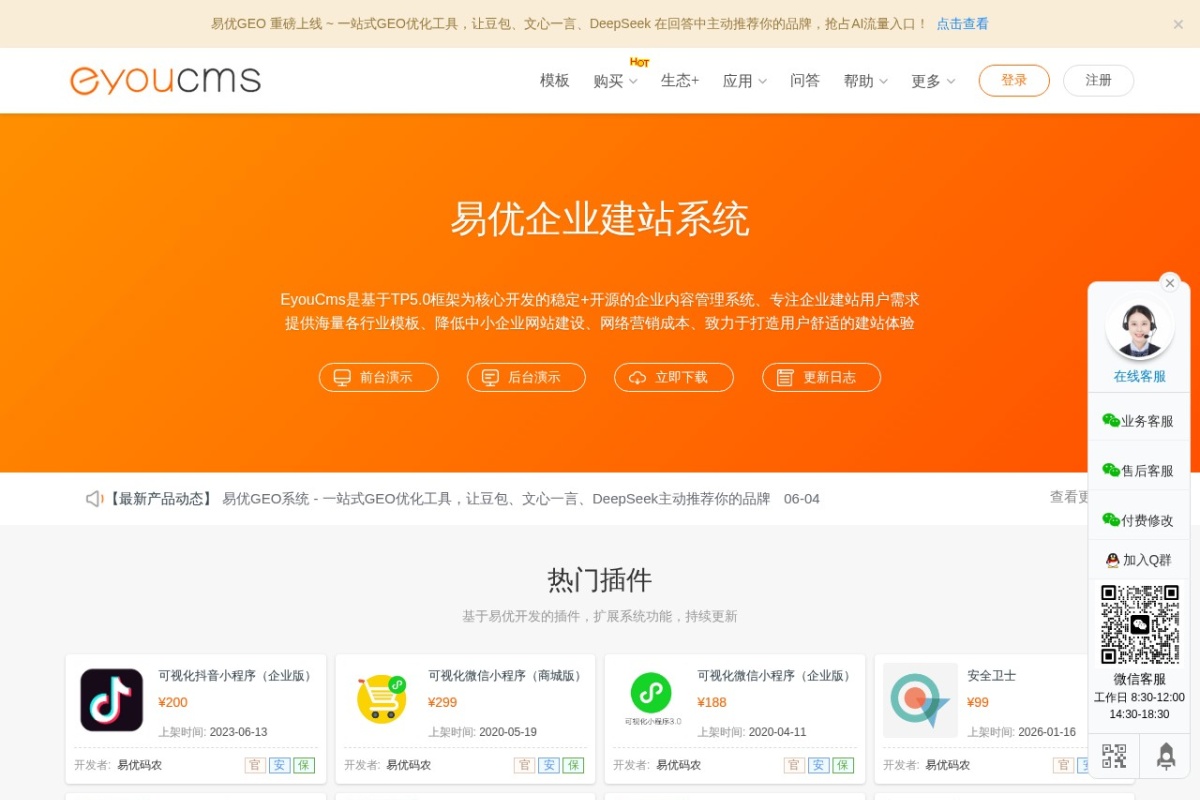Click 保 badge on 微信企业版 card
Image resolution: width=1200 pixels, height=800 pixels.
(843, 765)
